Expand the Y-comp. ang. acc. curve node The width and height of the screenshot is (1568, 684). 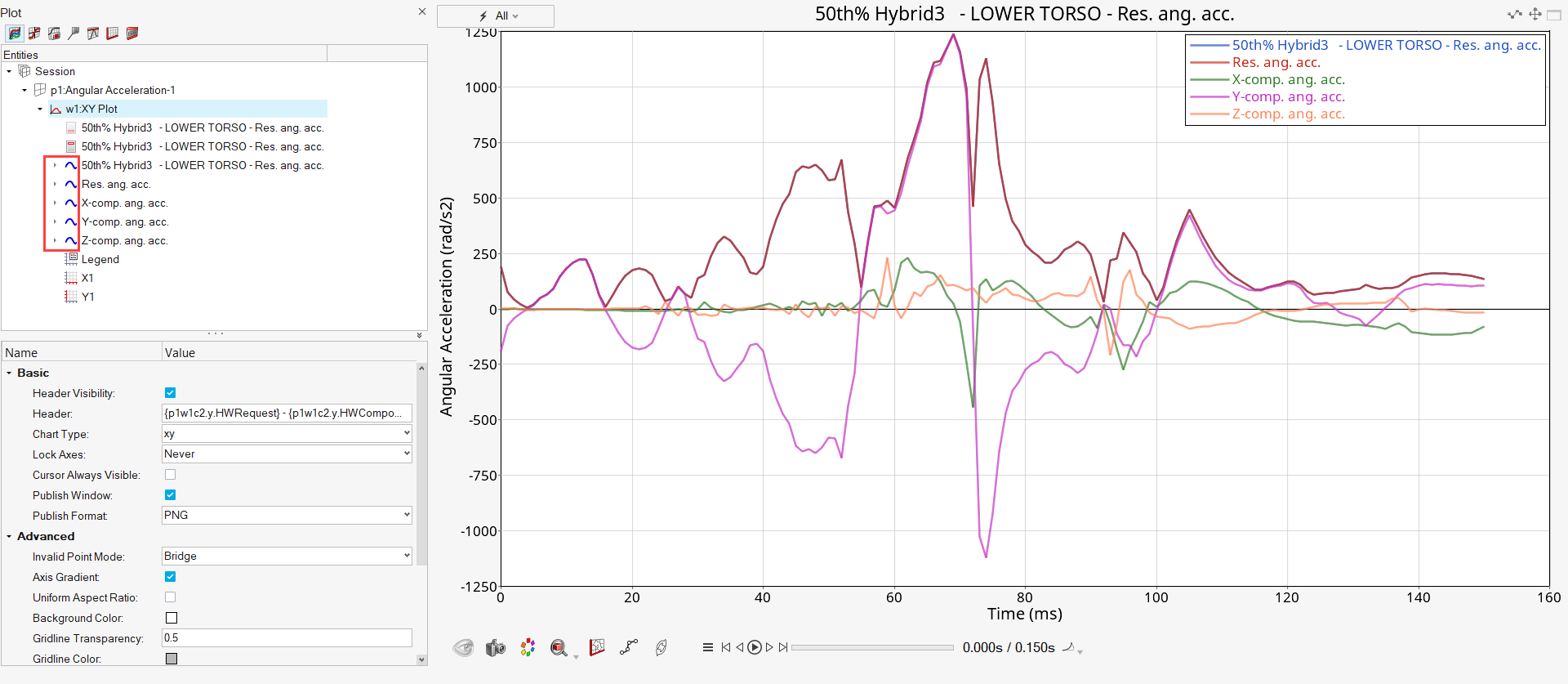coord(55,222)
